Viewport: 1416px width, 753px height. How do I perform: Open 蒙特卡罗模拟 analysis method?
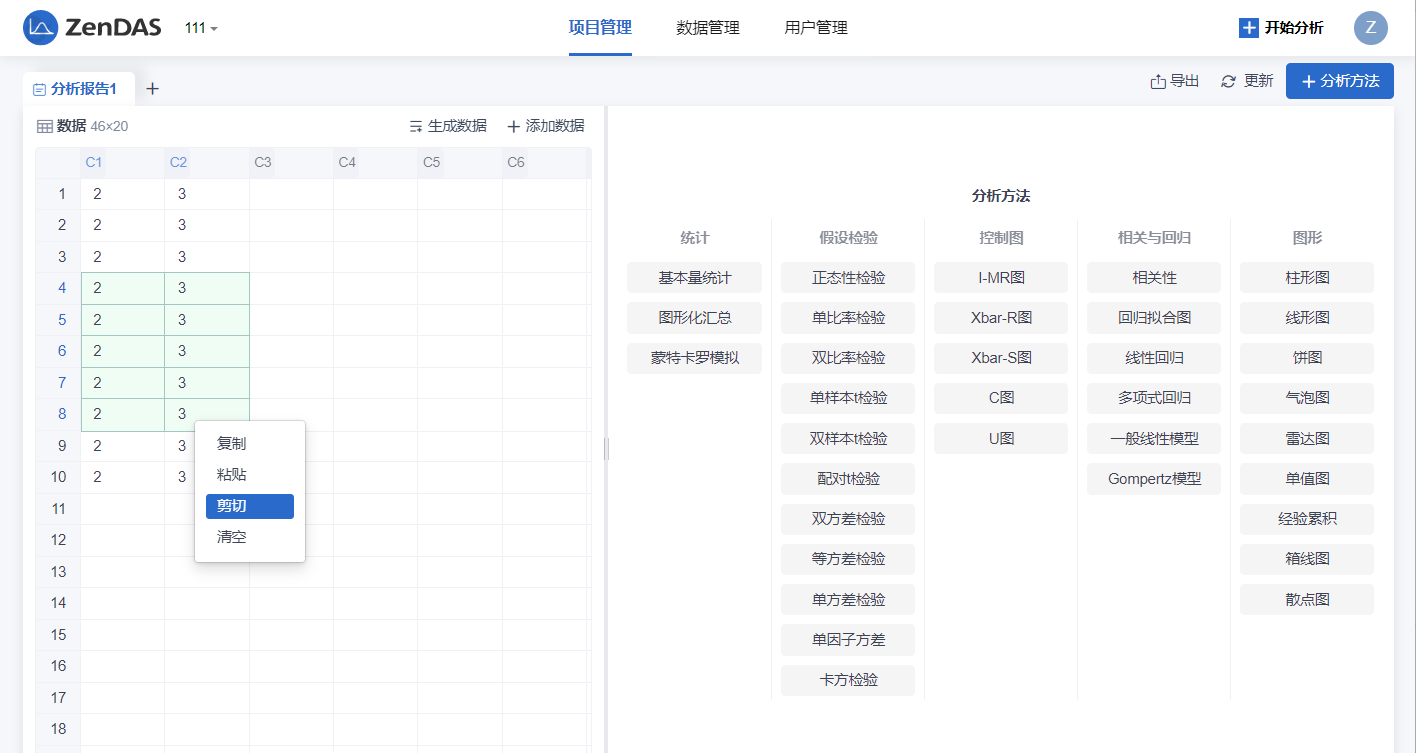(695, 358)
